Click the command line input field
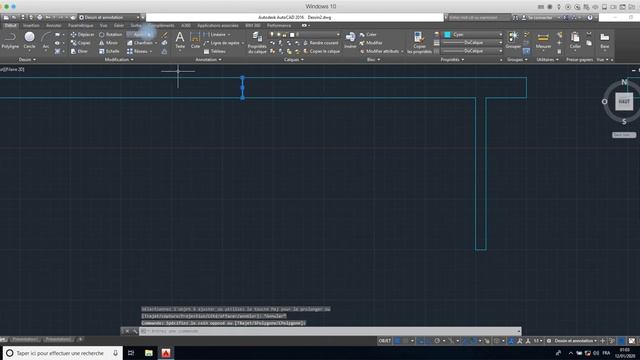Screen dimensions: 640x360 click(x=330, y=331)
